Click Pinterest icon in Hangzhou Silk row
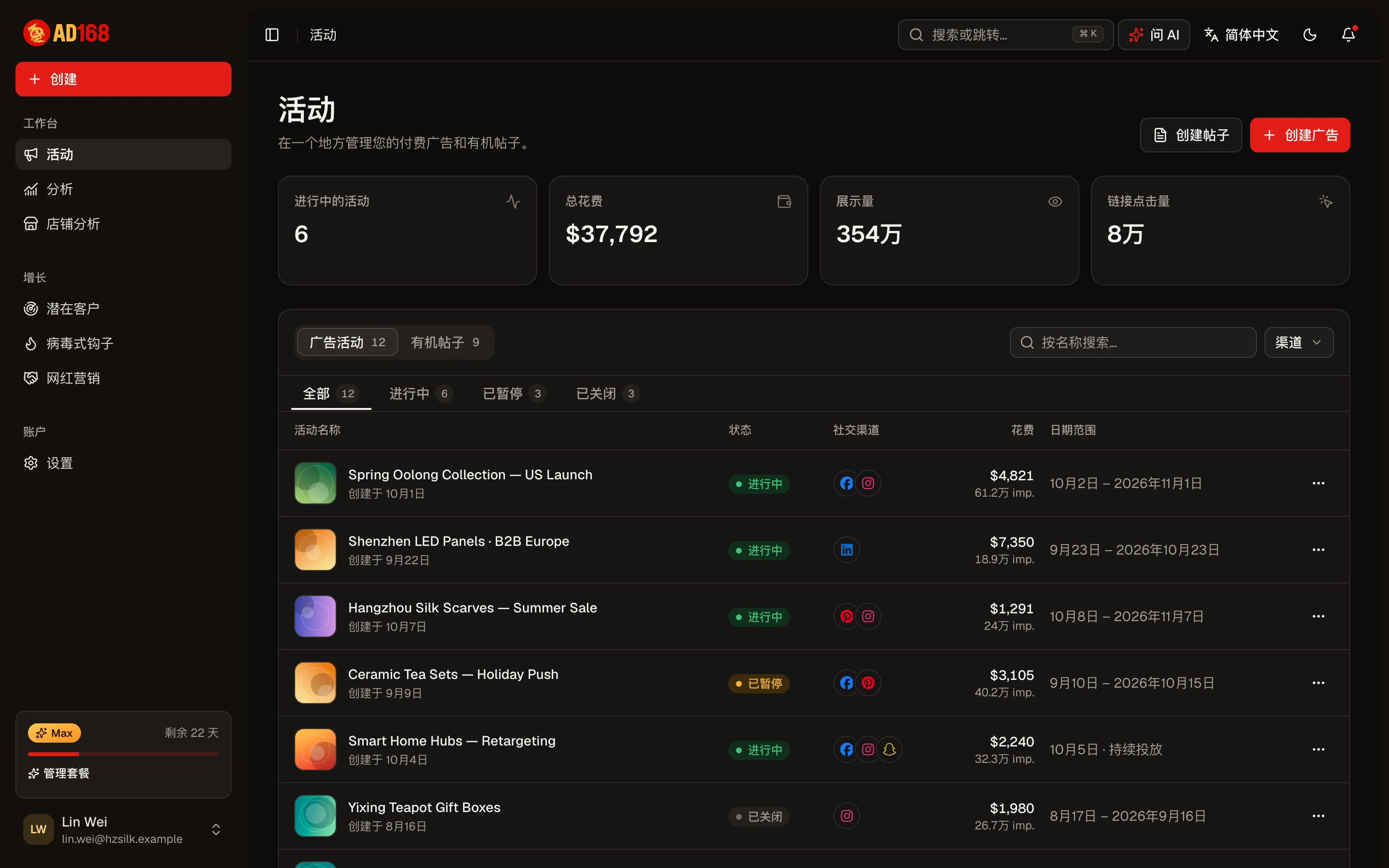Viewport: 1389px width, 868px height. pyautogui.click(x=846, y=617)
